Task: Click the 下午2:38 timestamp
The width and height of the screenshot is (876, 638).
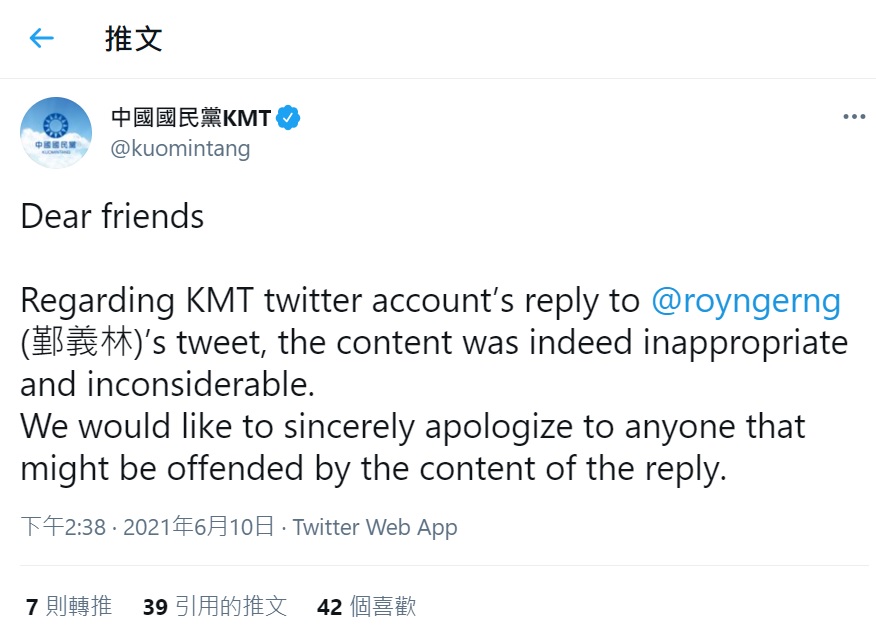Action: pyautogui.click(x=63, y=527)
